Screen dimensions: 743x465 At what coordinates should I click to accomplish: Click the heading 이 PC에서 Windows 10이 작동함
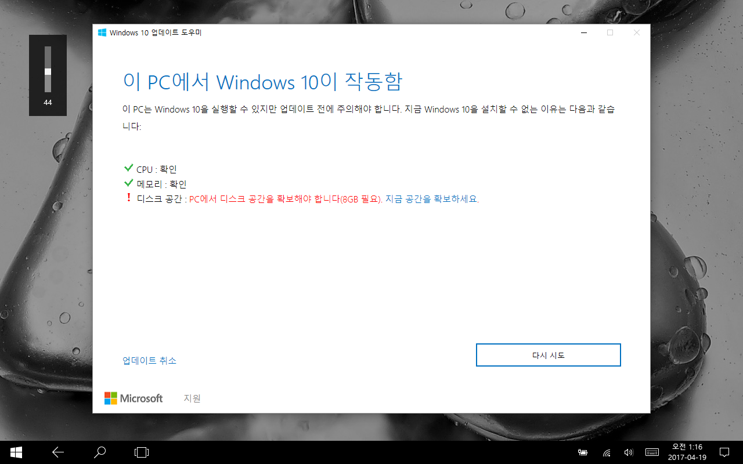pos(263,82)
